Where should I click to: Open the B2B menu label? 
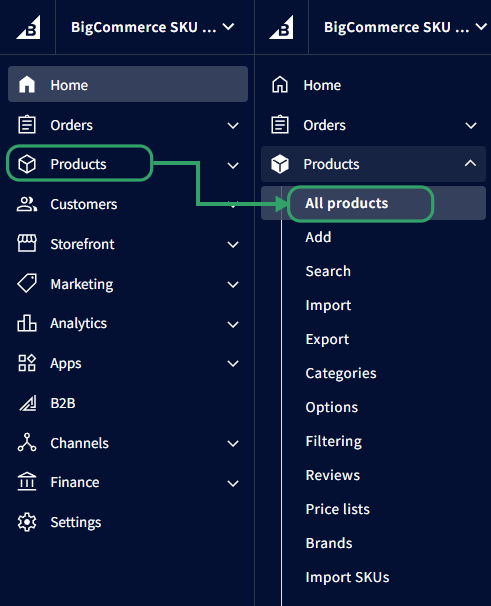click(x=63, y=403)
